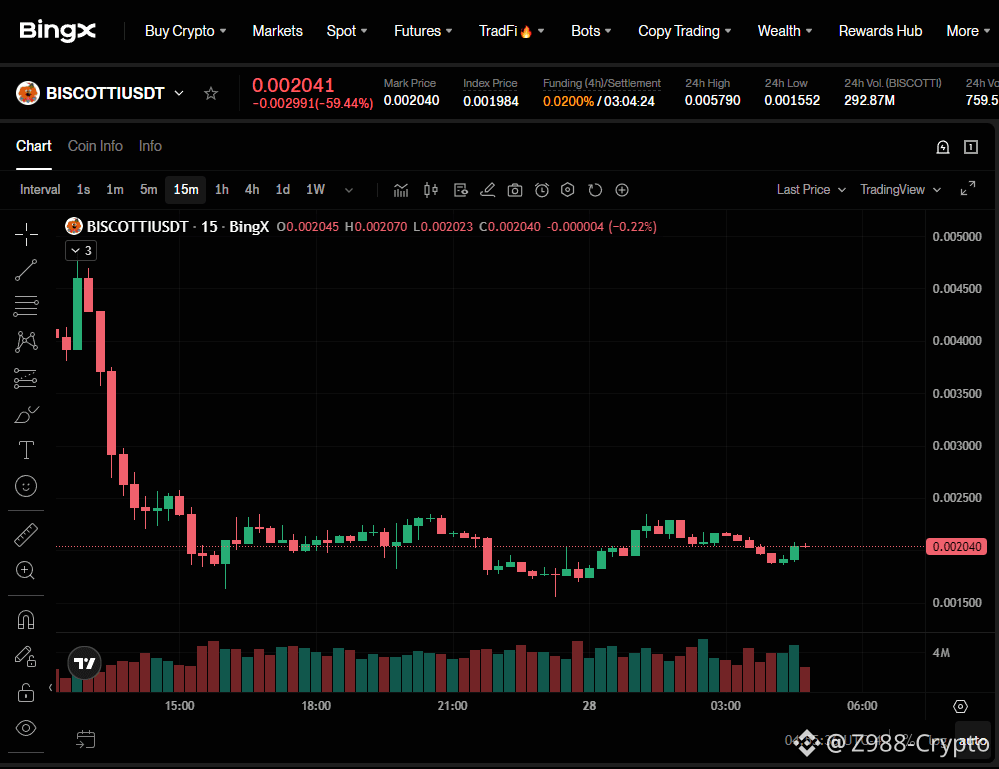Image resolution: width=999 pixels, height=769 pixels.
Task: Reset chart with the refresh icon
Action: click(595, 190)
